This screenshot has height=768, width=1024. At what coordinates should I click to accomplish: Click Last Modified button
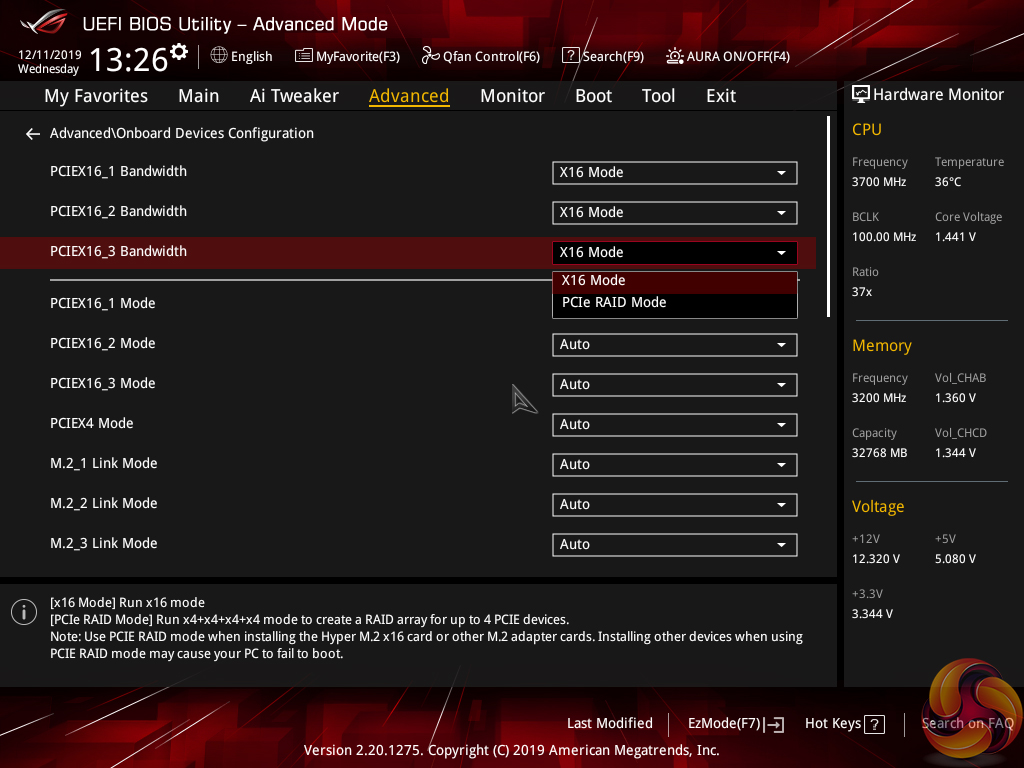click(610, 724)
